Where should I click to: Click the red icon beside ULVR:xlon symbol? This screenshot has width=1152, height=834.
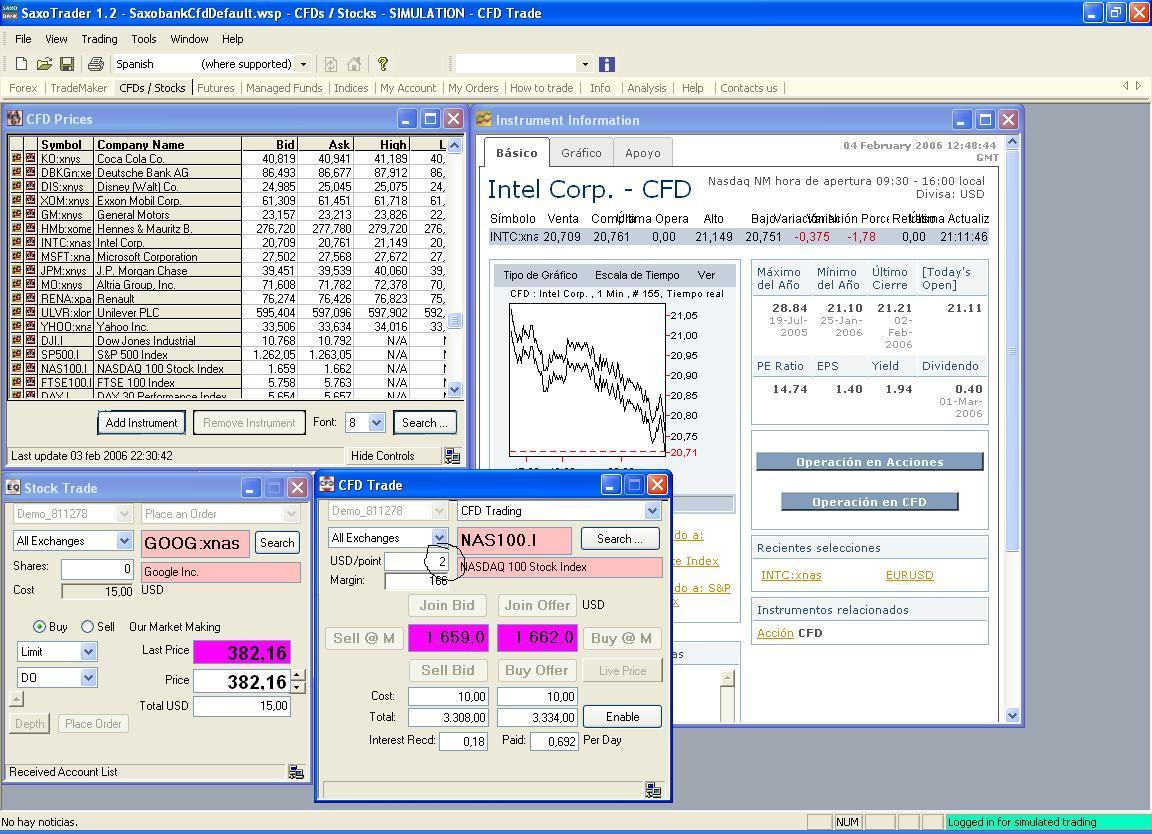click(30, 312)
